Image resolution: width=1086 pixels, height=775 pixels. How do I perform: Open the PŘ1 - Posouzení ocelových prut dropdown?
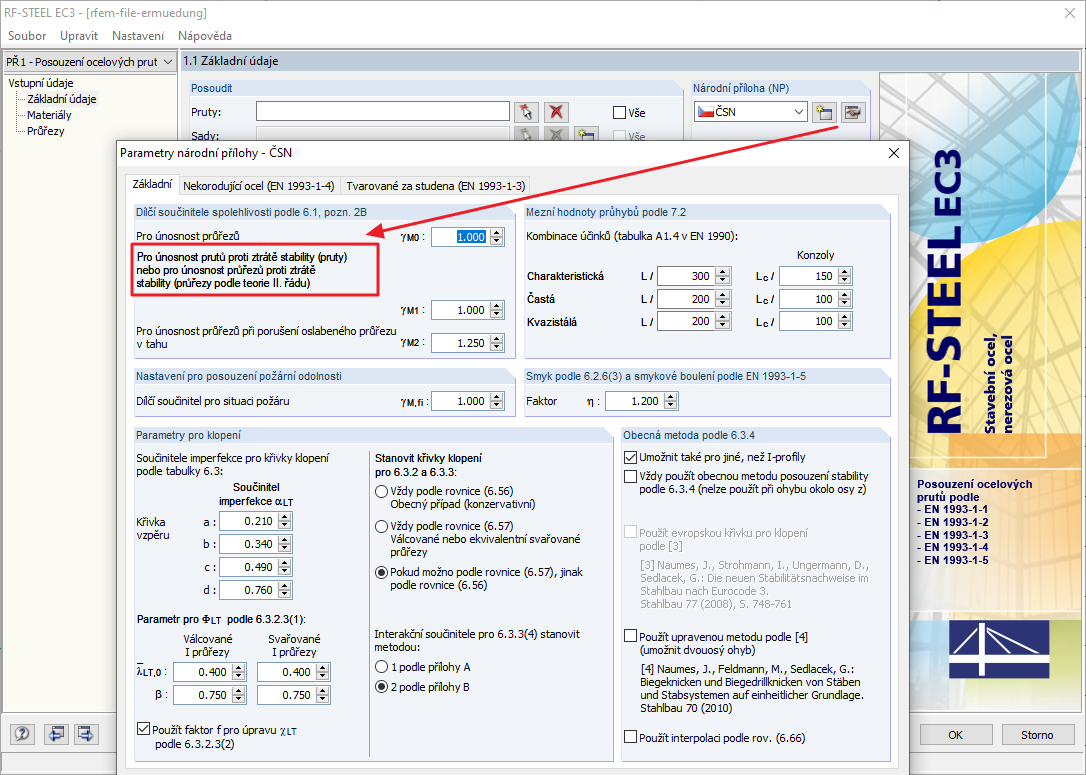pyautogui.click(x=168, y=62)
